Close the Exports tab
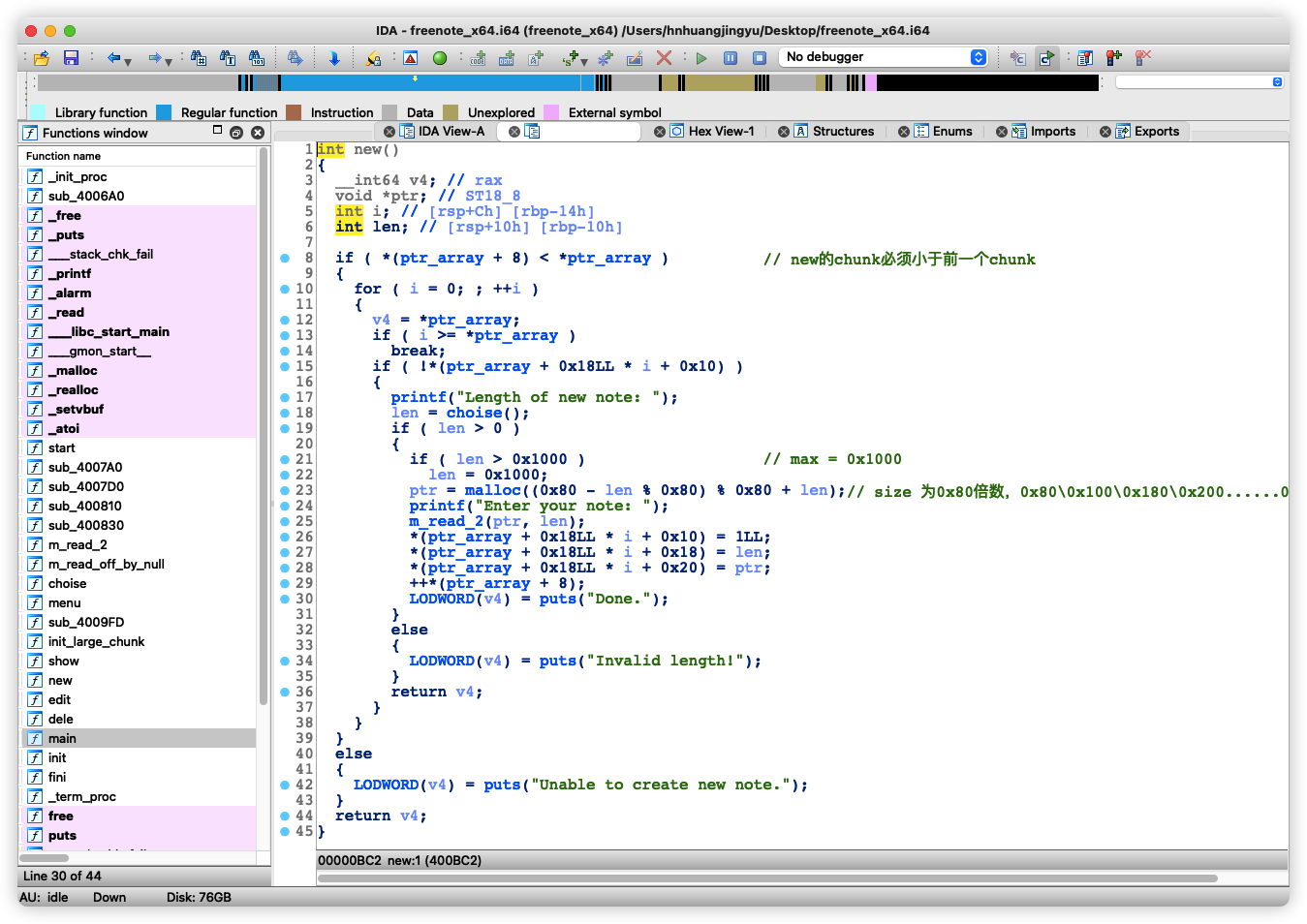The width and height of the screenshot is (1307, 924). click(1105, 132)
